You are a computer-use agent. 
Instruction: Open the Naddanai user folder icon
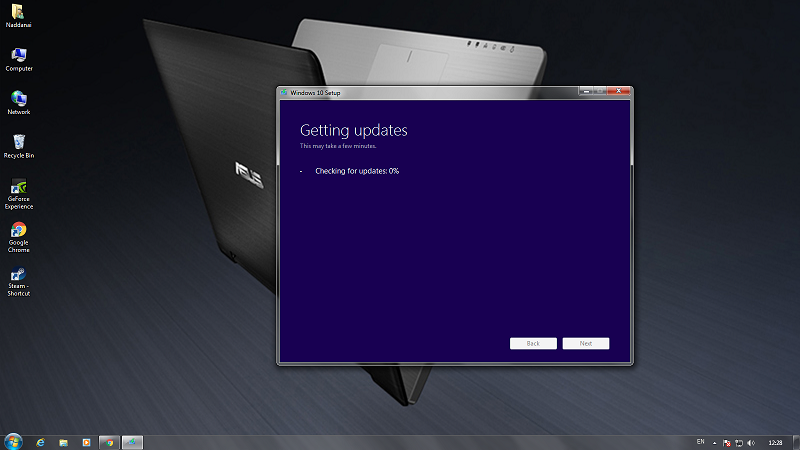pyautogui.click(x=18, y=15)
